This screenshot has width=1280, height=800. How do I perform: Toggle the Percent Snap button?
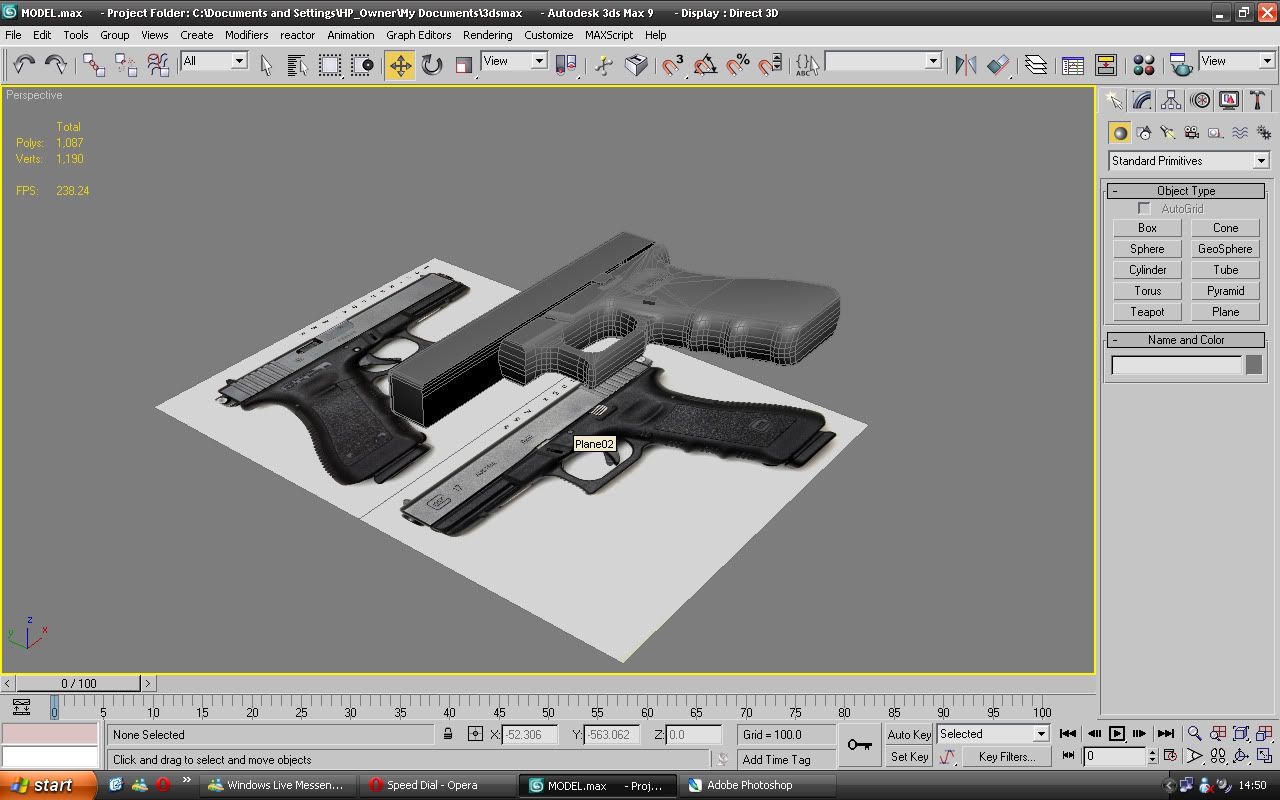737,64
